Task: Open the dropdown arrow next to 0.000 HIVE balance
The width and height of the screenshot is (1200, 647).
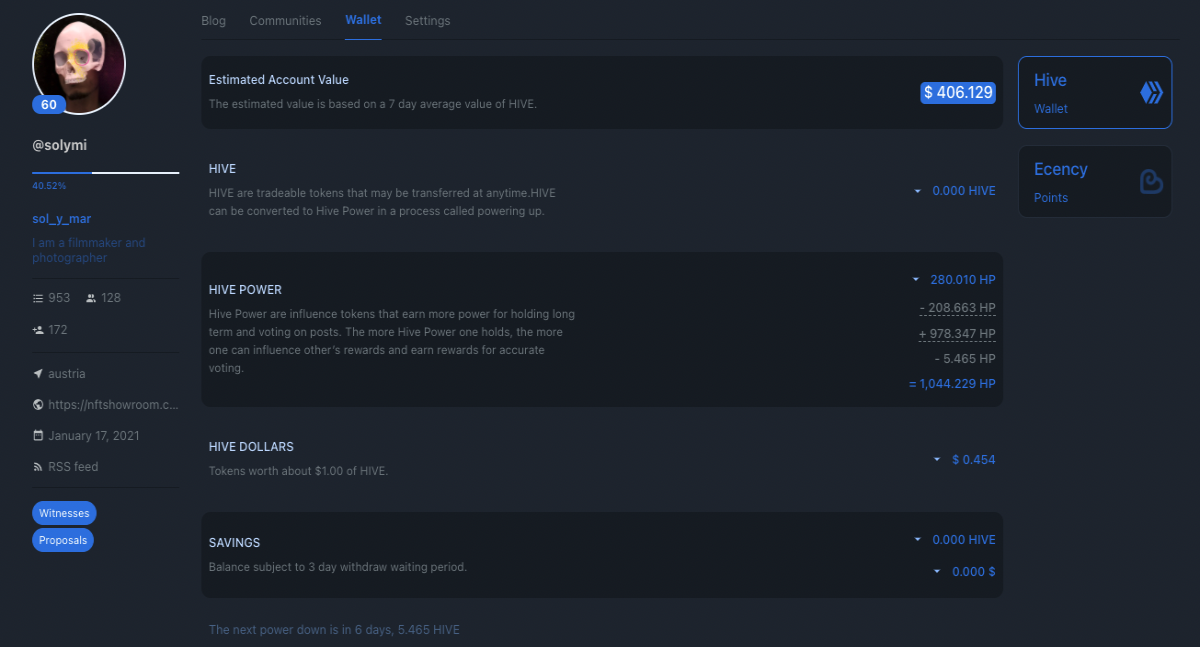Action: (917, 191)
